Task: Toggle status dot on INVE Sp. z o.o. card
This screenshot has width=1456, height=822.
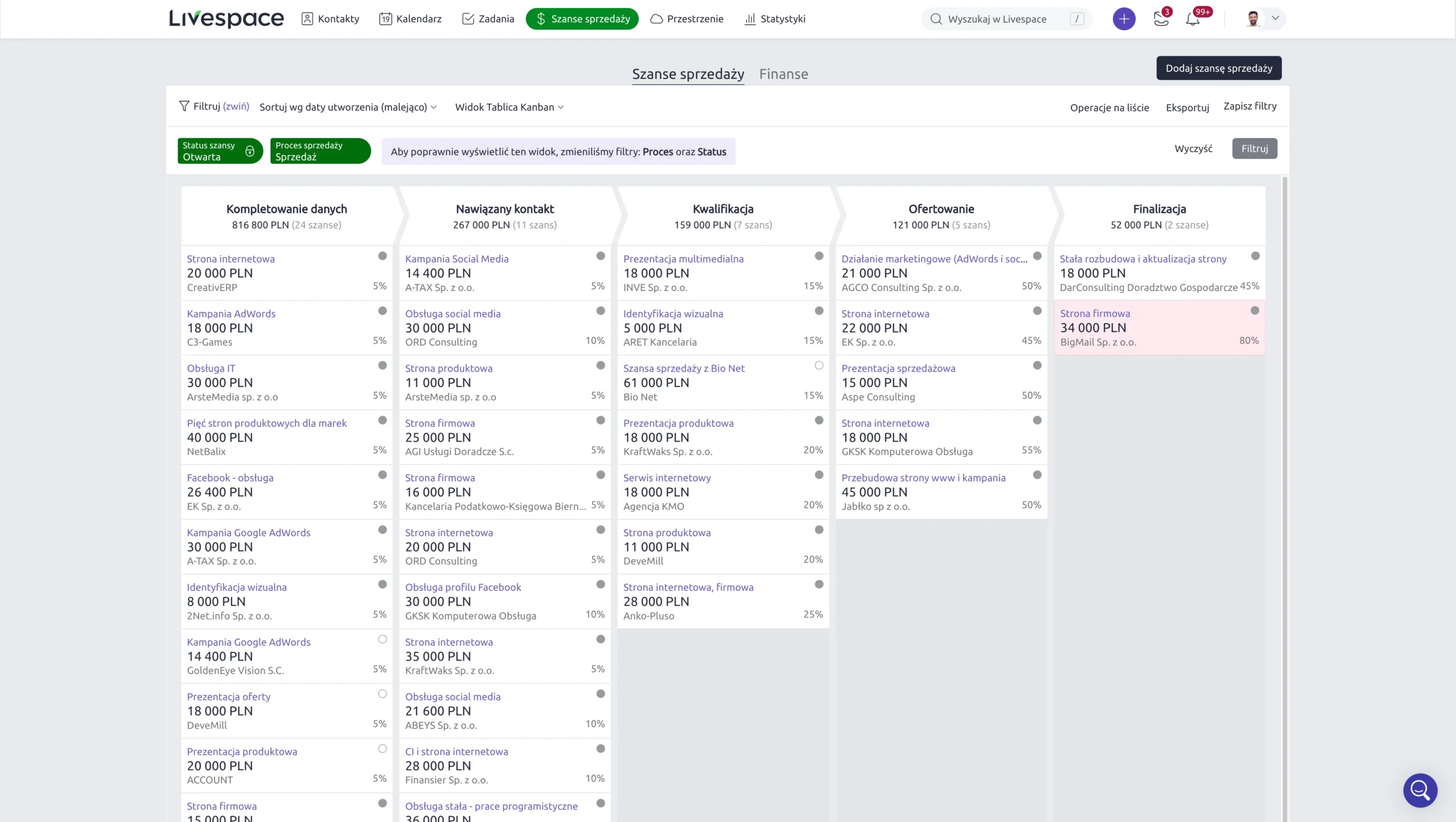Action: [x=819, y=256]
